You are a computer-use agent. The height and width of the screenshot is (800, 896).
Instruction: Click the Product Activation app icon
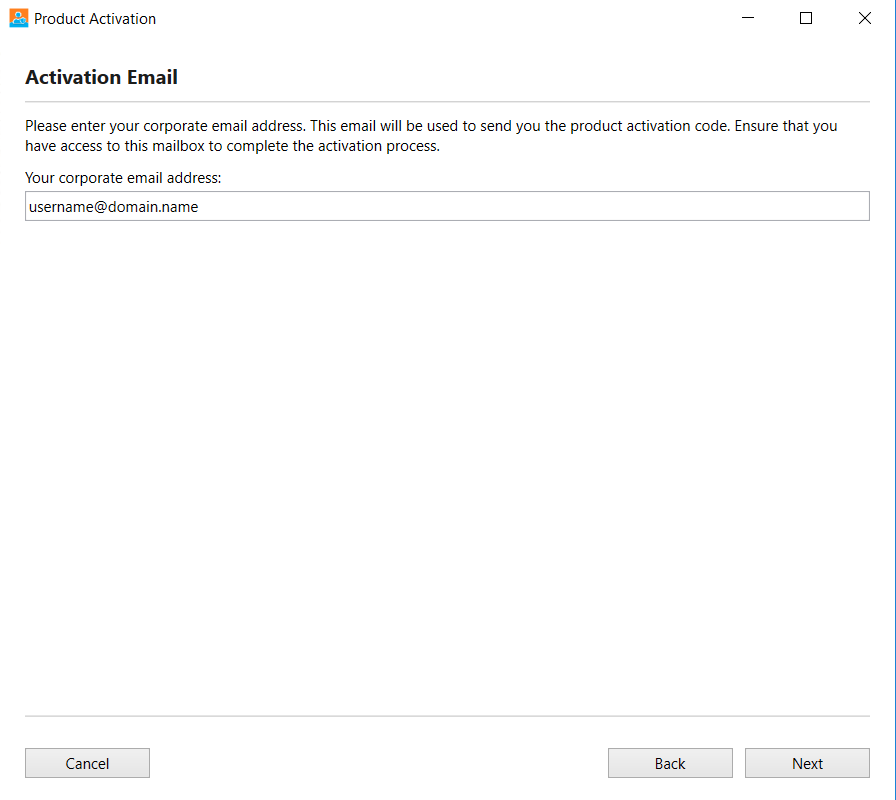click(x=19, y=18)
